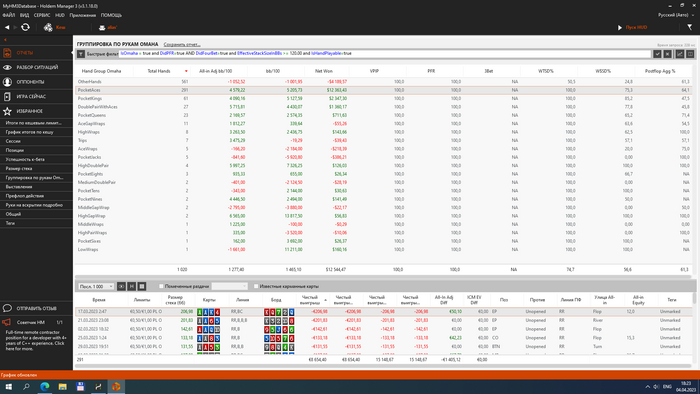This screenshot has width=700, height=394.
Task: Open the marked hands tag dropdown
Action: 229,286
